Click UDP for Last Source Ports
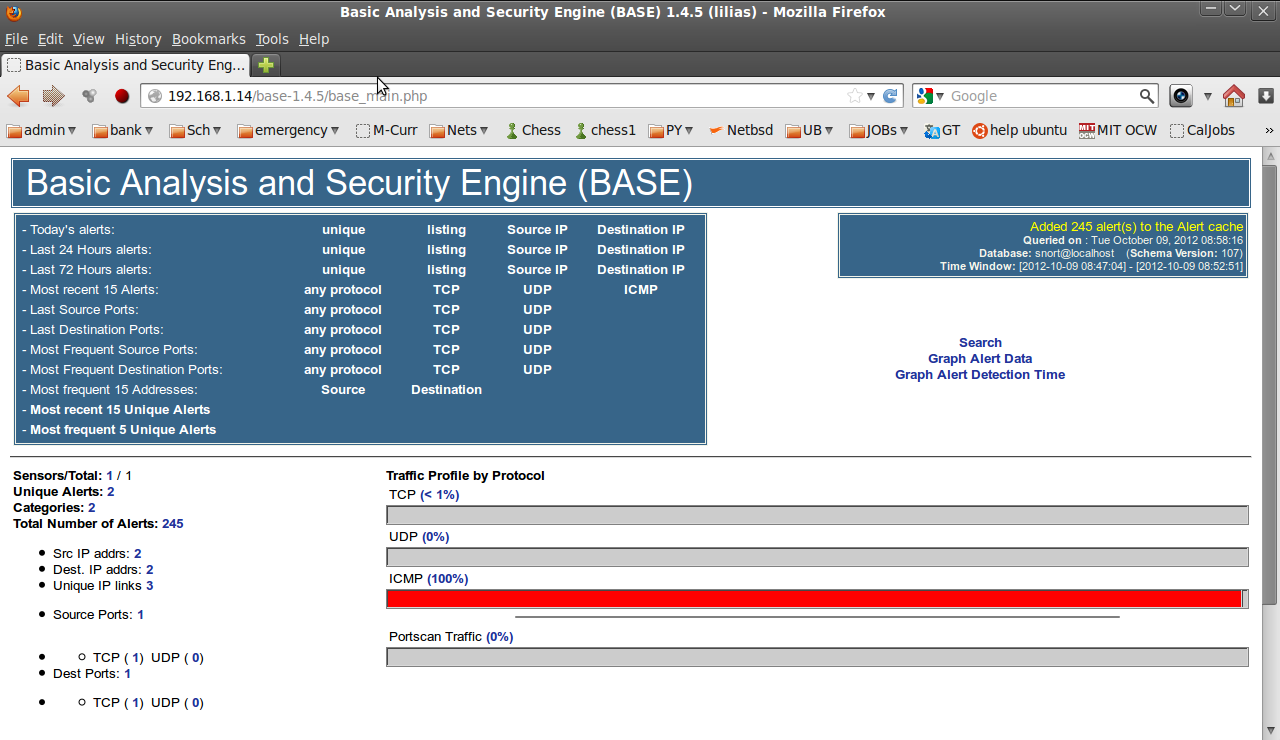The height and width of the screenshot is (740, 1280). click(537, 310)
